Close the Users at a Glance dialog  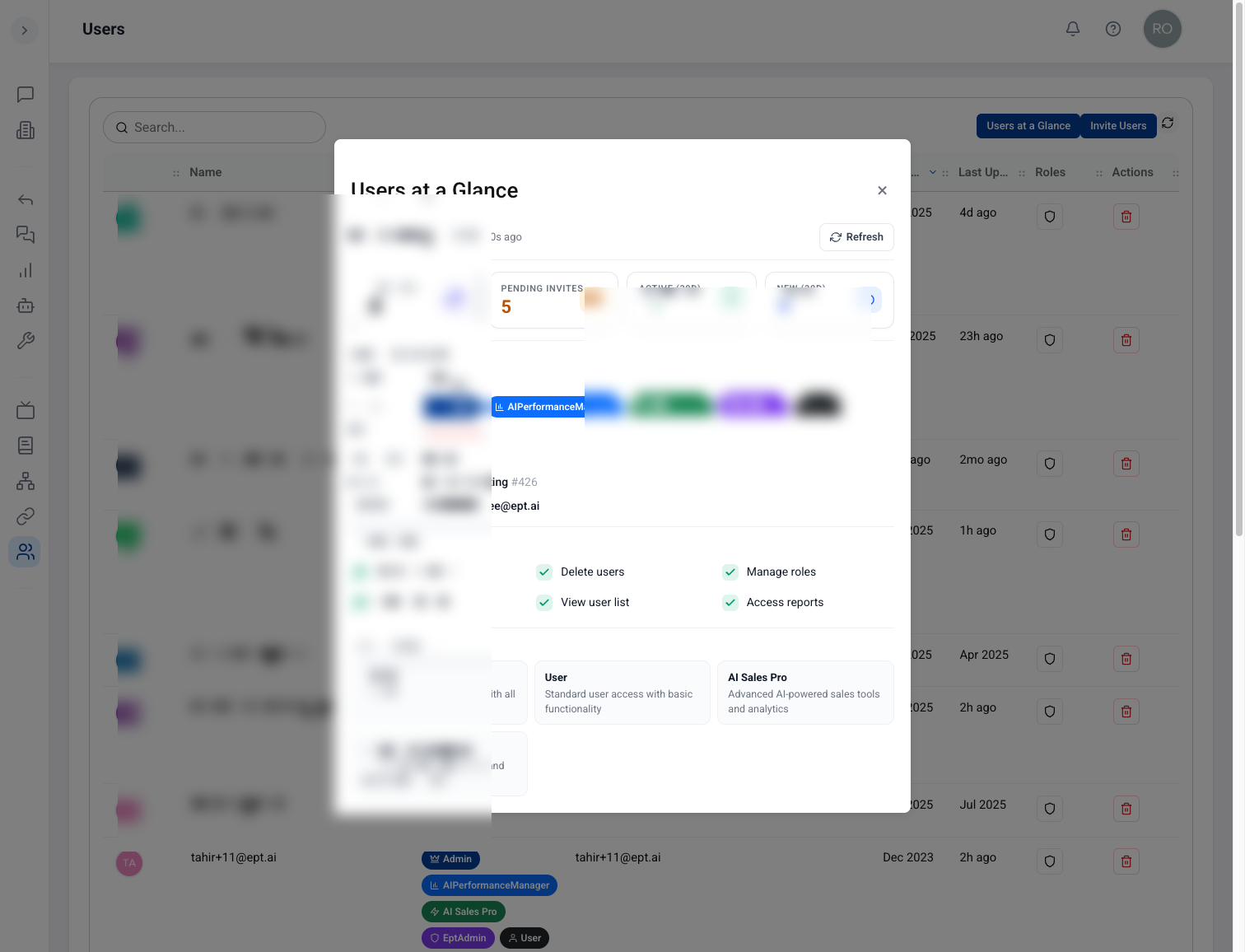(x=882, y=190)
